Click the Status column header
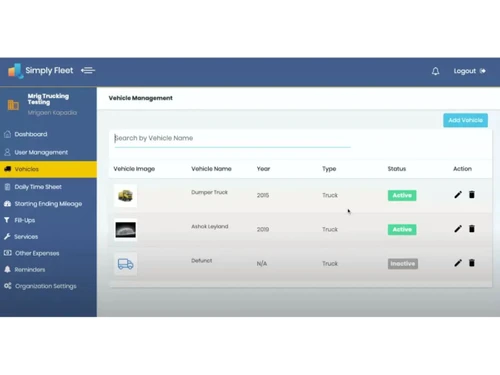This screenshot has height=375, width=500. coord(397,169)
